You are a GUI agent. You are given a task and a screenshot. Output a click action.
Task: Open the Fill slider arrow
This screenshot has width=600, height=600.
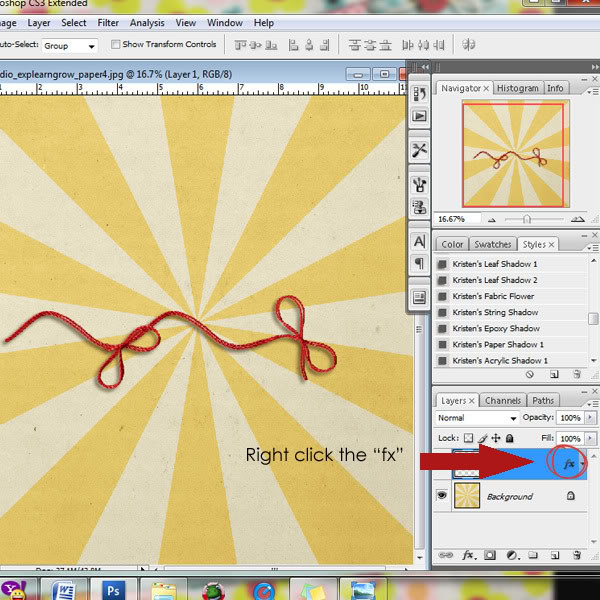[x=590, y=438]
